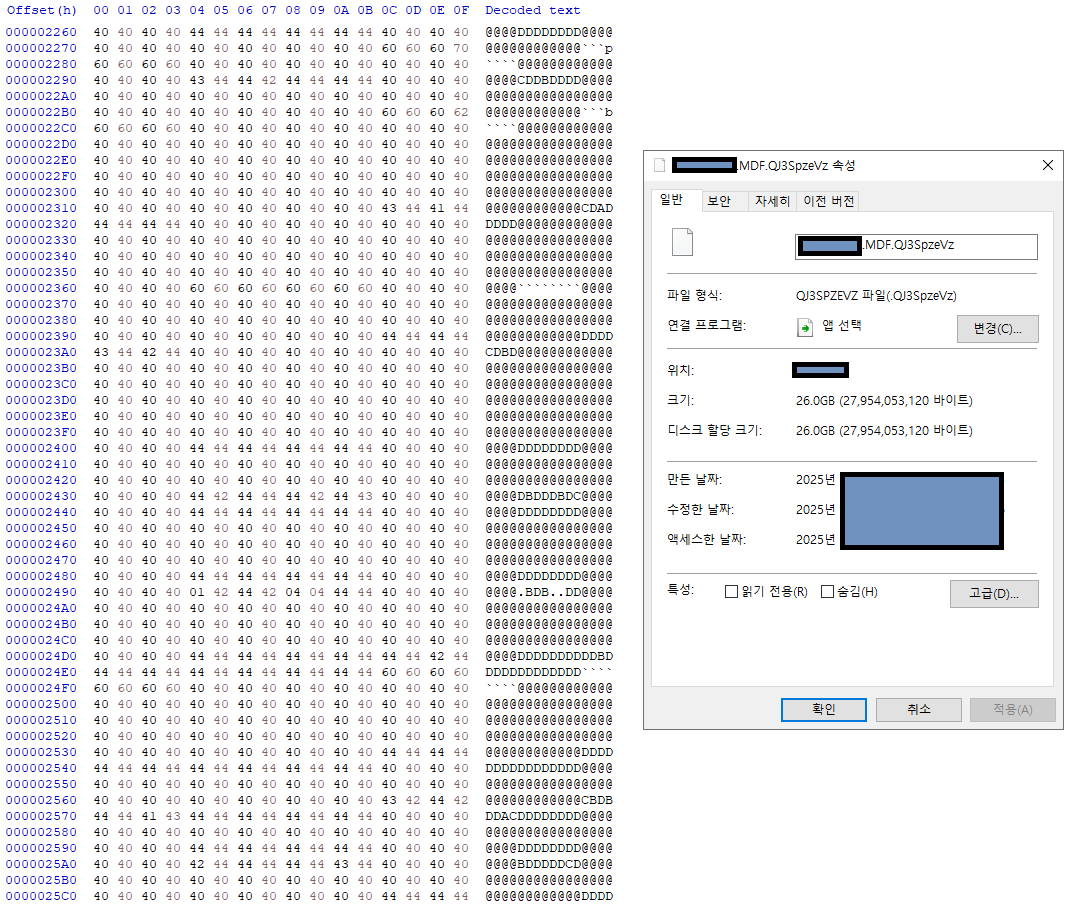
Task: Click decoded text @@@@DDDDDDDDDDBD
Action: coord(549,656)
